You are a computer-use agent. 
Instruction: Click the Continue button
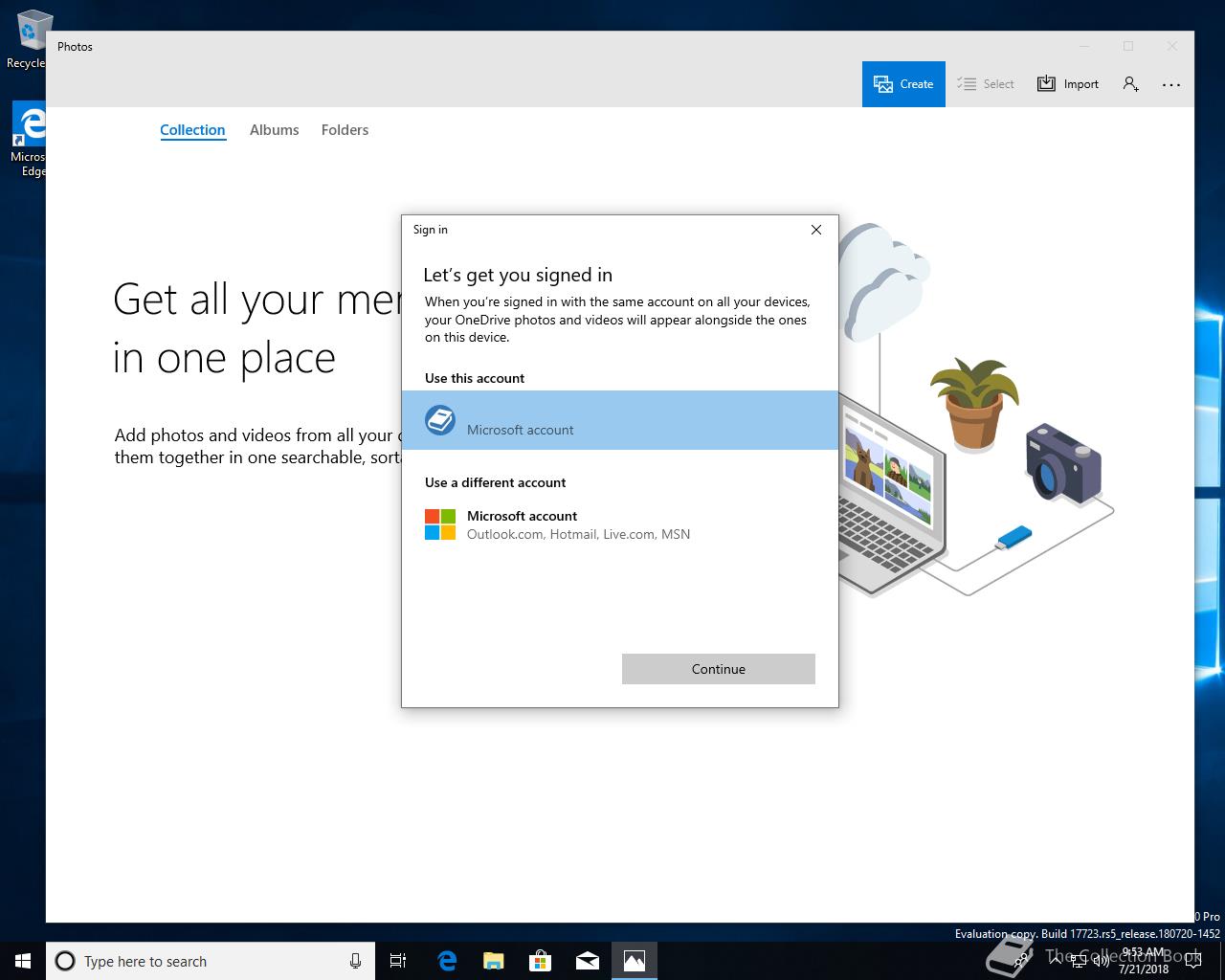(x=719, y=669)
